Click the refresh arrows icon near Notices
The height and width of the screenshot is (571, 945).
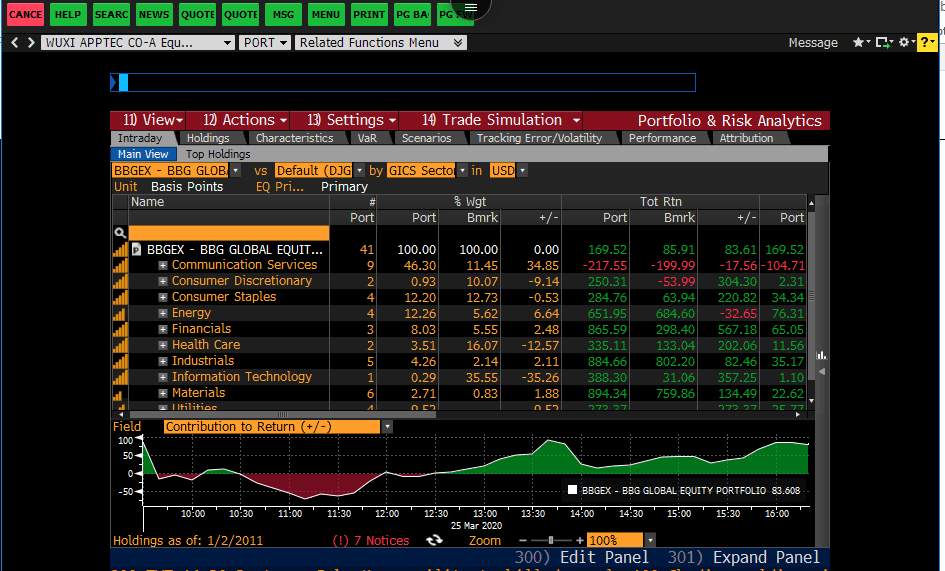click(x=434, y=540)
